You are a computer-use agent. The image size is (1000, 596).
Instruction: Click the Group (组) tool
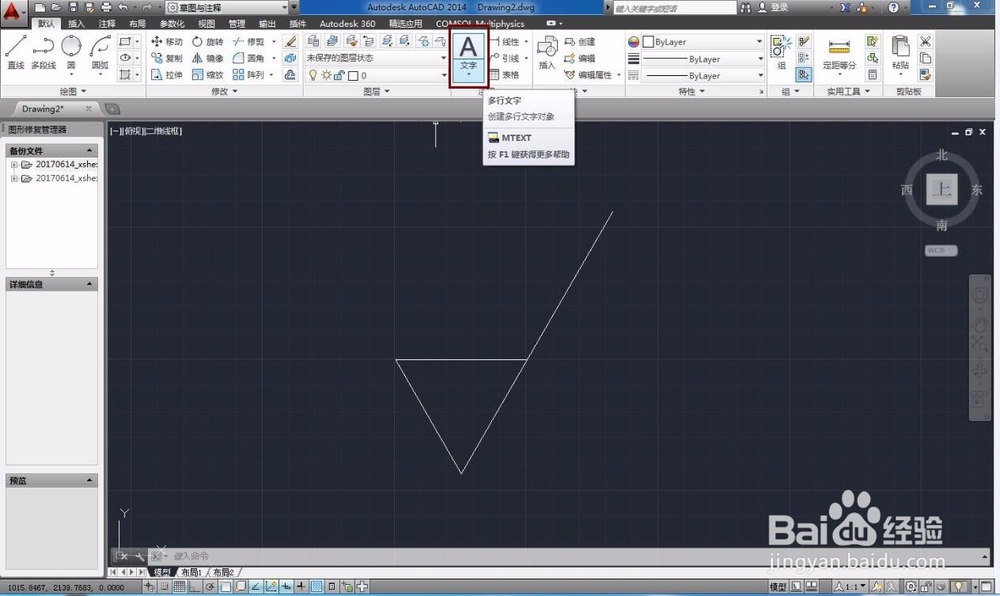[781, 52]
